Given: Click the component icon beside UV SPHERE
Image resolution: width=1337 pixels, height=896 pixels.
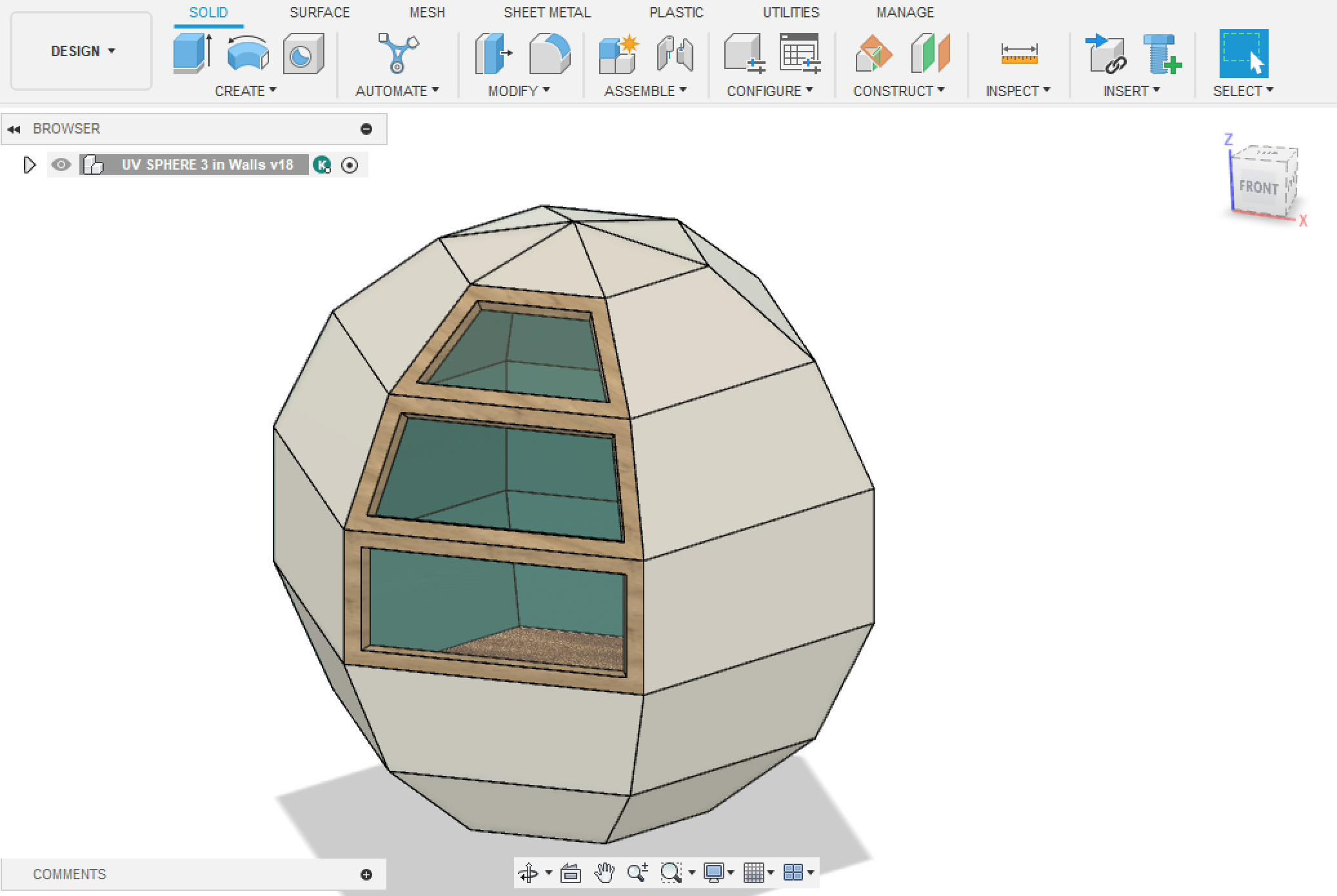Looking at the screenshot, I should [94, 165].
